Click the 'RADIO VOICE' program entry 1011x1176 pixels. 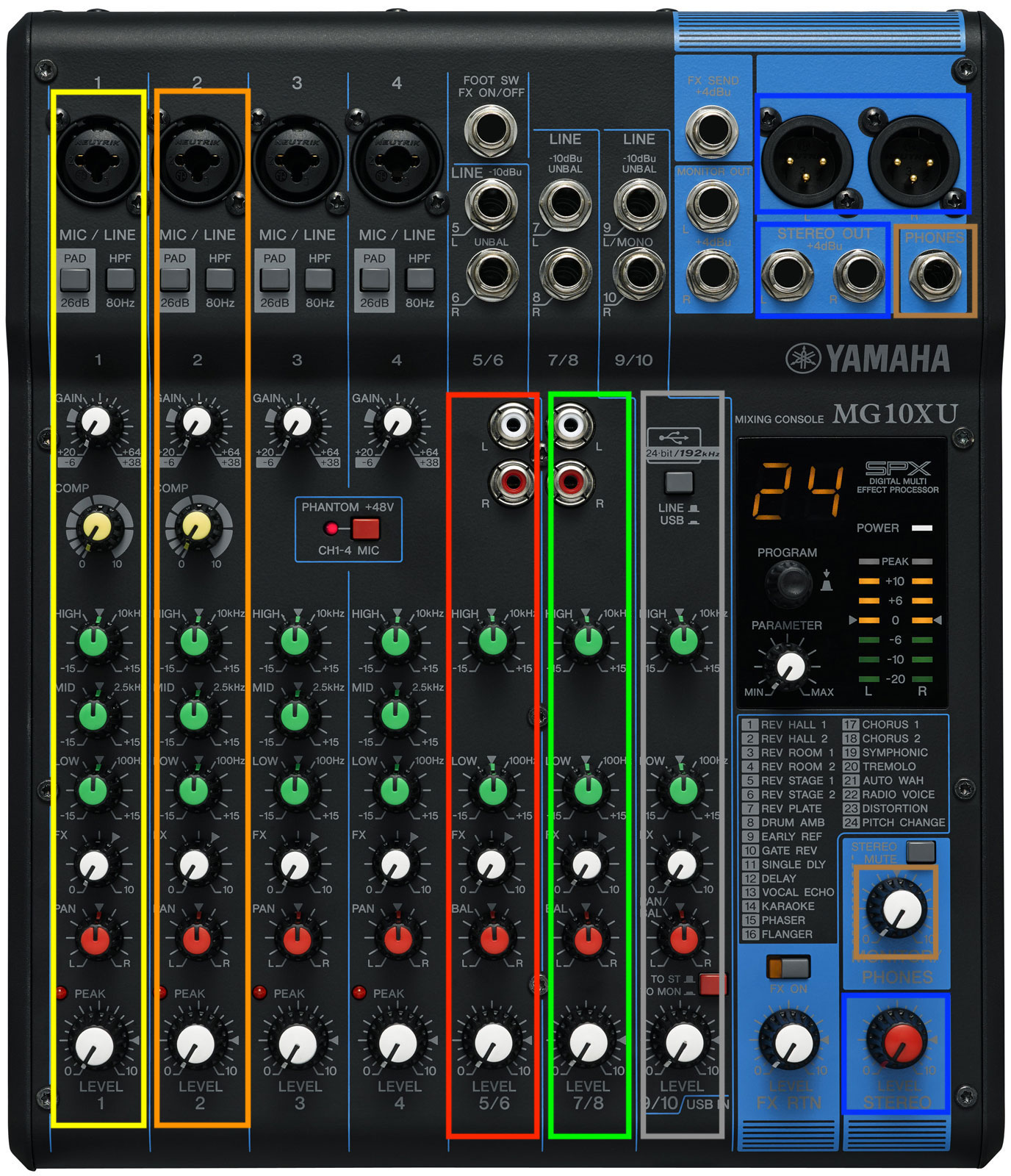click(889, 794)
